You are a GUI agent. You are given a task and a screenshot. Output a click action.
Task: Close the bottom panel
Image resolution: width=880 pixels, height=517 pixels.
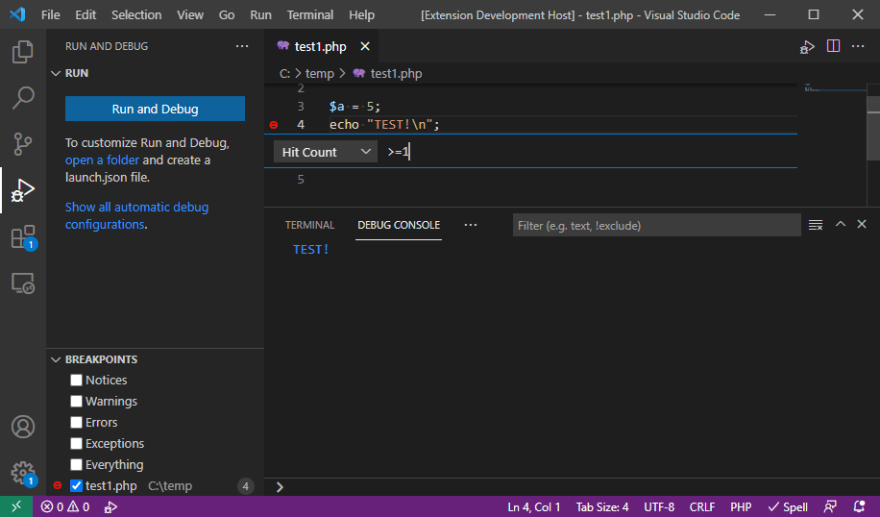tap(862, 224)
